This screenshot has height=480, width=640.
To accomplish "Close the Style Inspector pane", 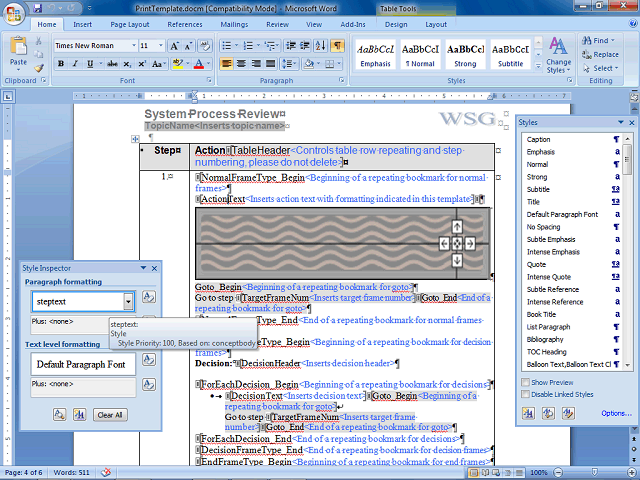I will click(x=154, y=268).
